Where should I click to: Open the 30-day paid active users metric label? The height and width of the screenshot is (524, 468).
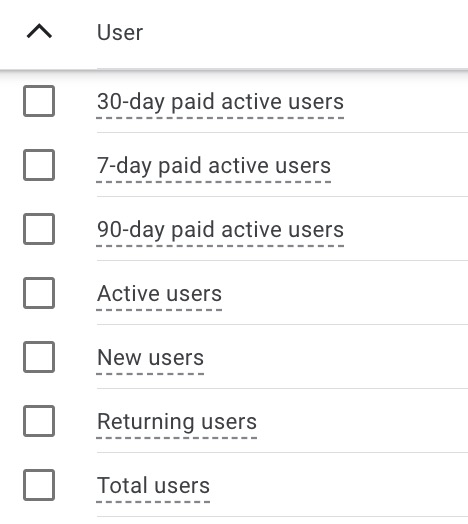[220, 102]
